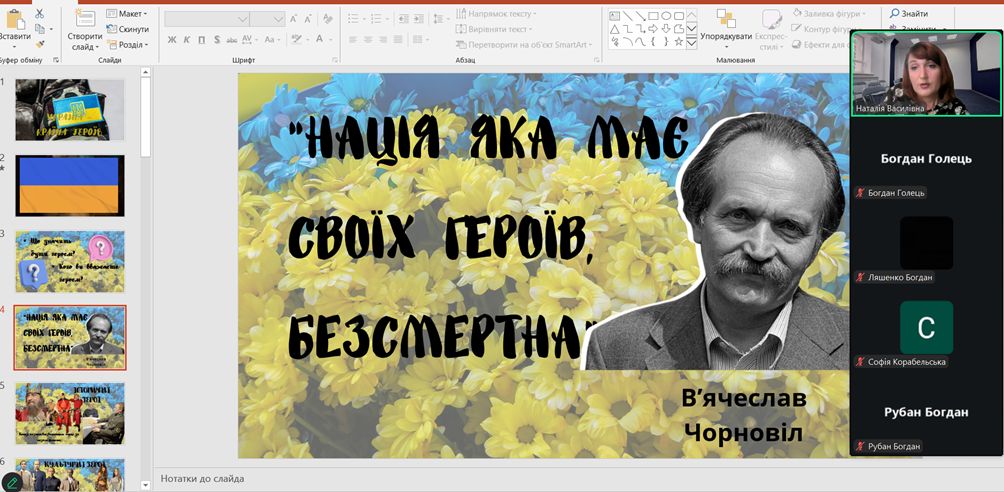Toggle bold Ж formatting
This screenshot has width=1004, height=492.
point(172,40)
